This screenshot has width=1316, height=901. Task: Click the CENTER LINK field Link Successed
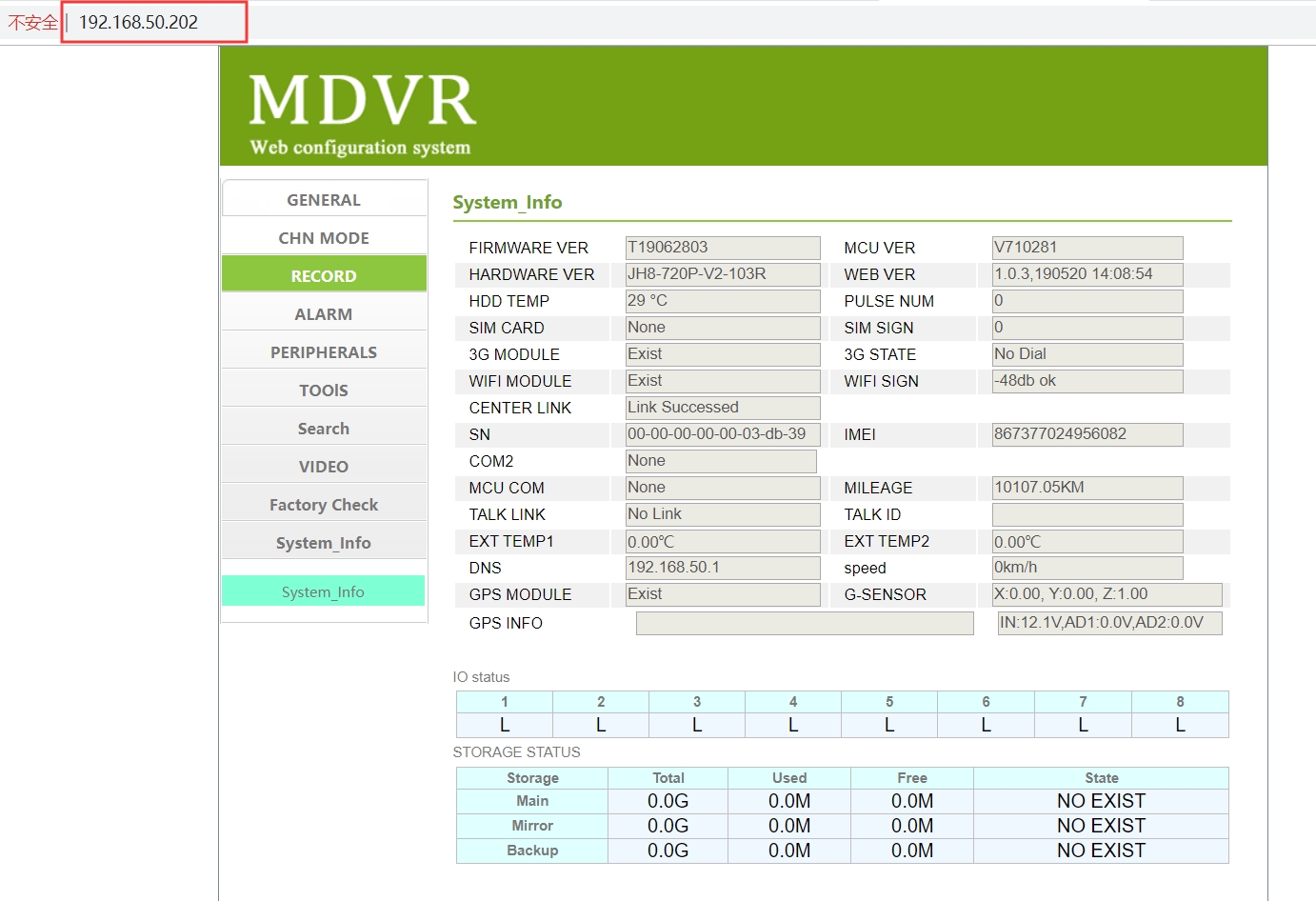coord(723,408)
